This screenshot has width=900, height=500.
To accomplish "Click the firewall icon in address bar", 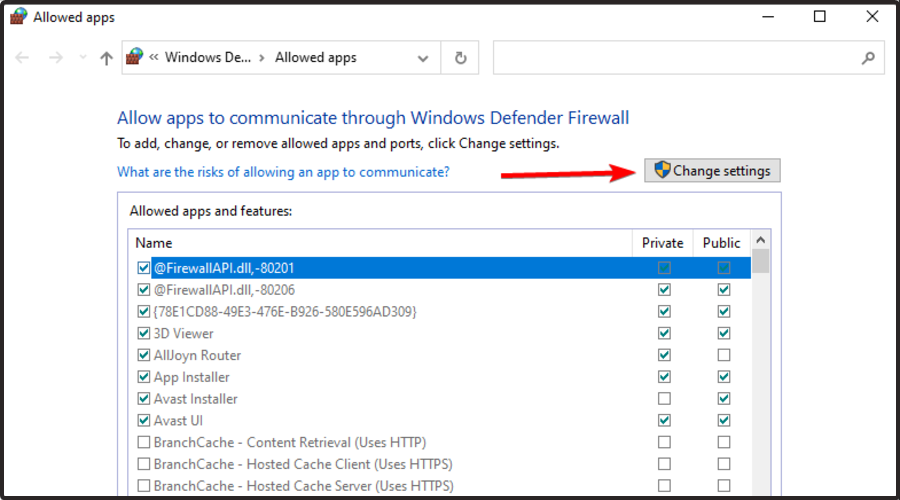I will (135, 58).
